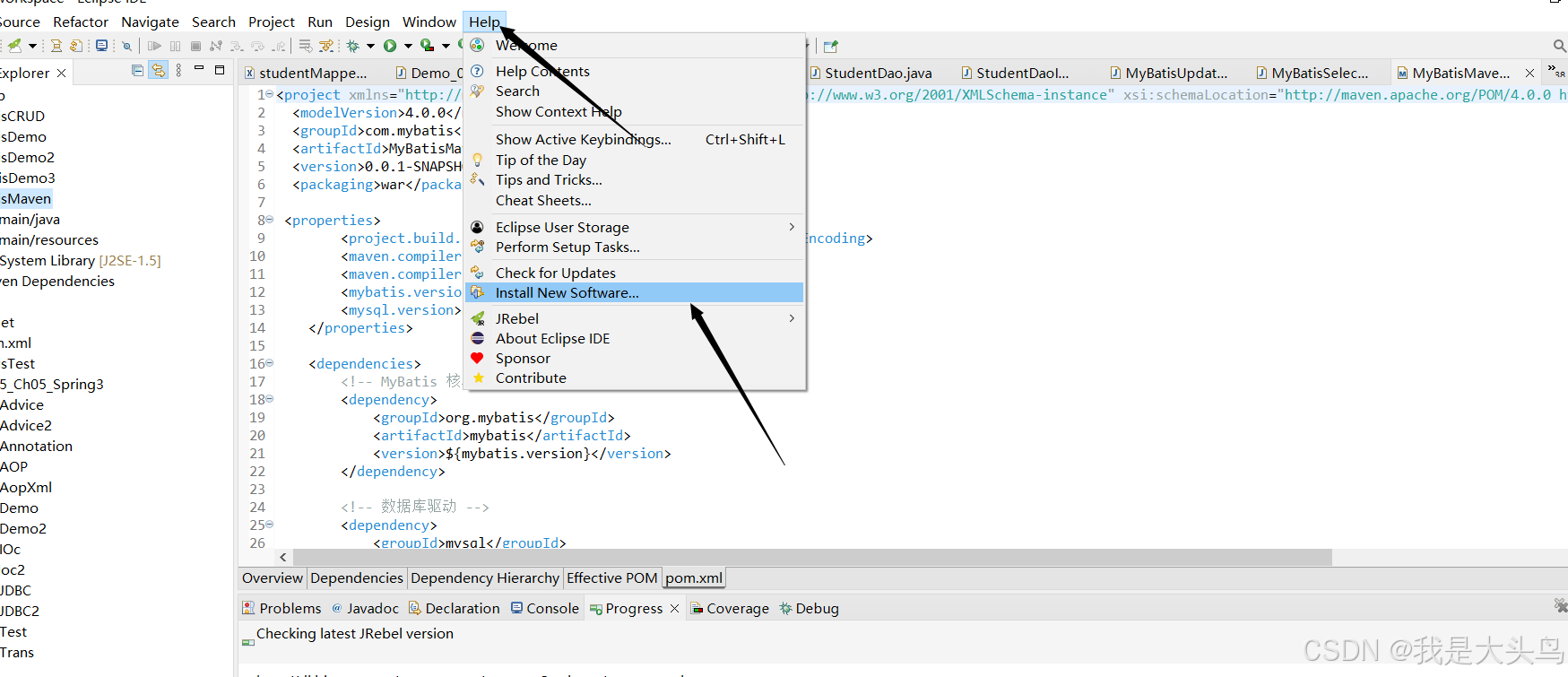Click the Open Perspective toolbar icon
1568x677 pixels.
(830, 46)
